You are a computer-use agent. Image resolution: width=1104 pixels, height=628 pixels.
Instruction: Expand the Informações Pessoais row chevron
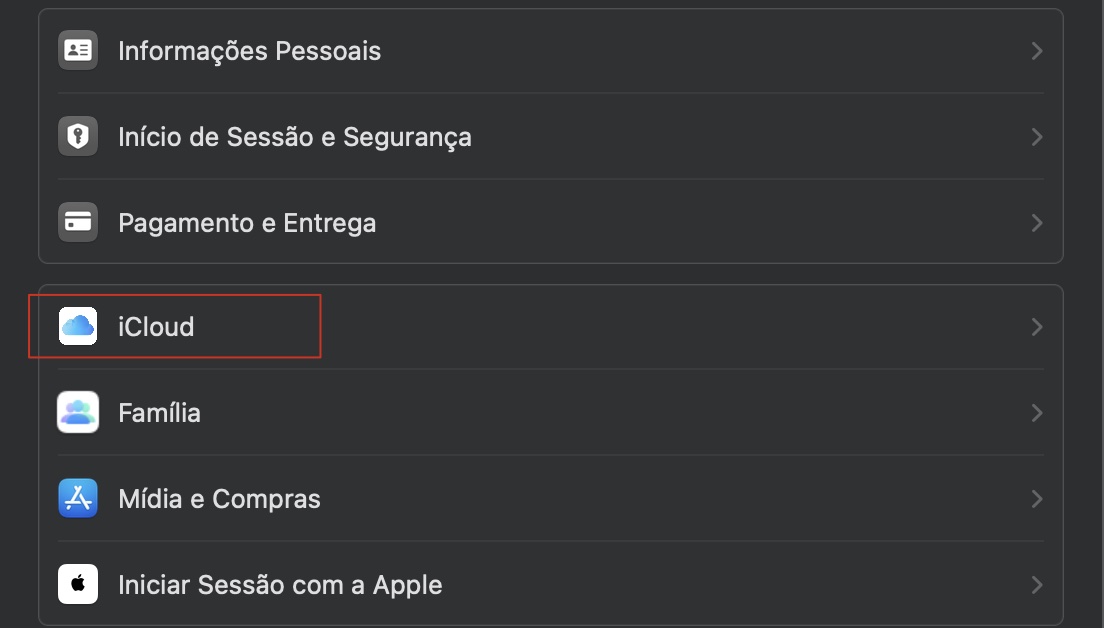click(1037, 50)
